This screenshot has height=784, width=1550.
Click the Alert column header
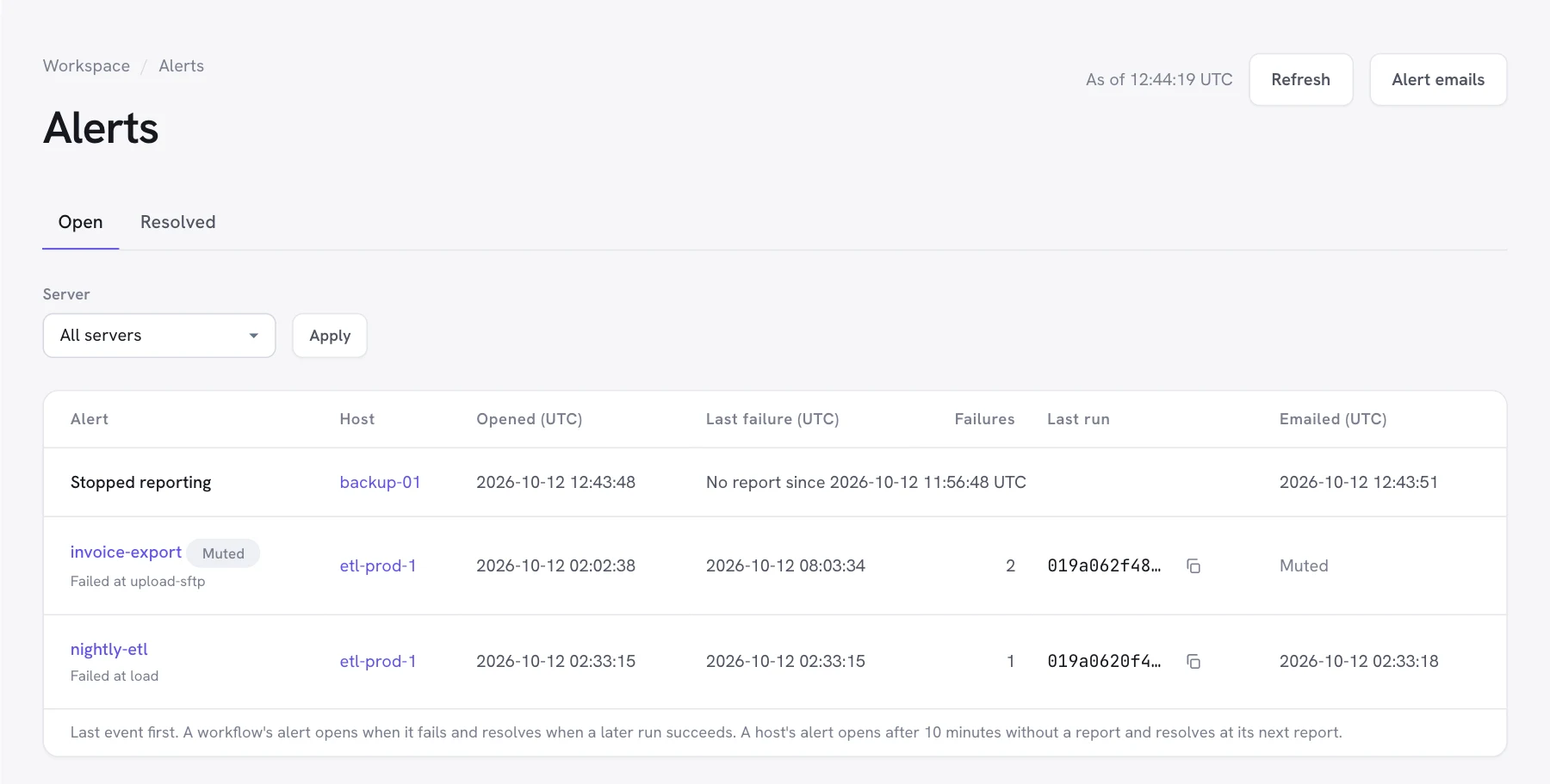90,419
